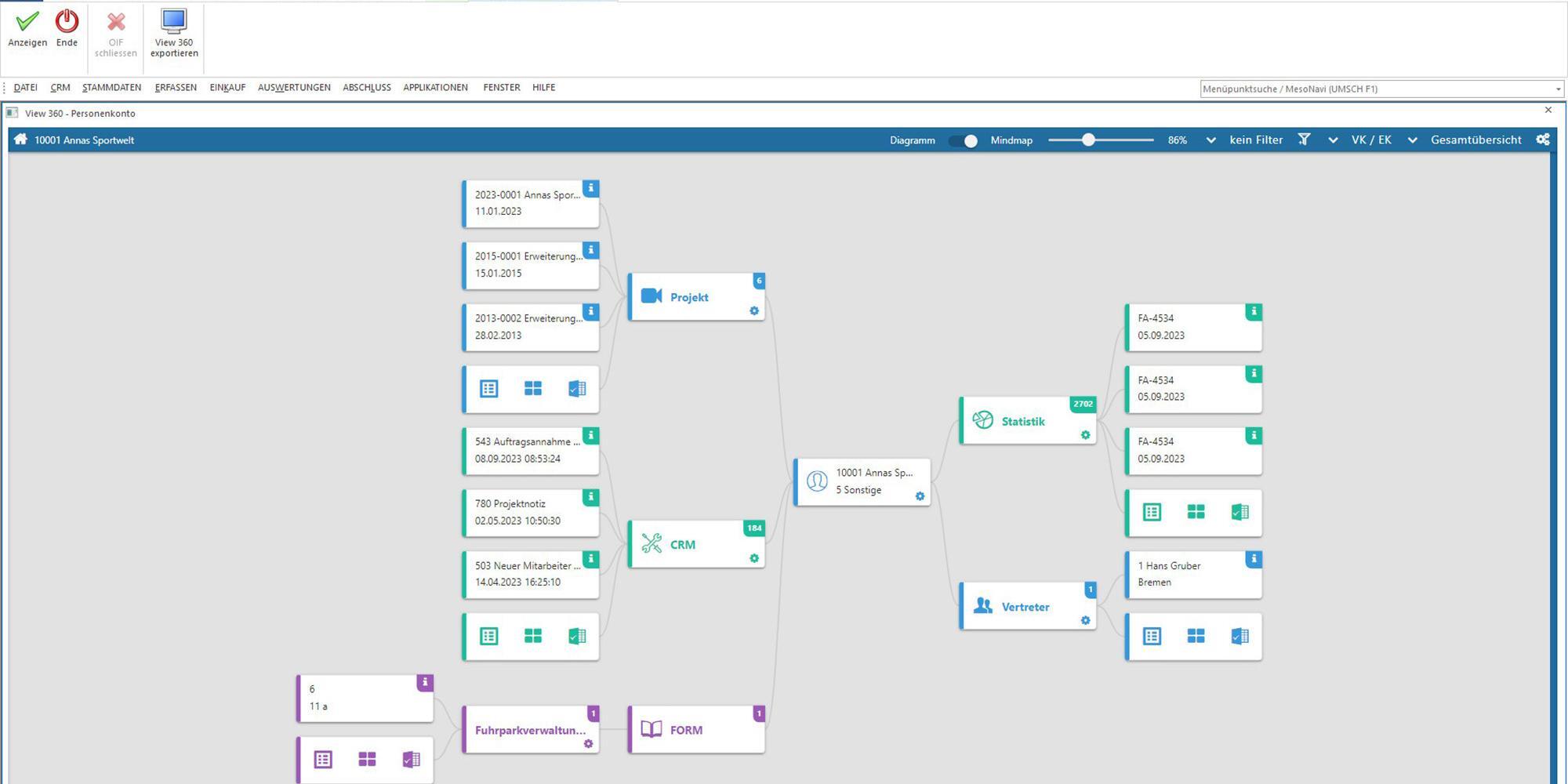1568x784 pixels.
Task: Select the Statistik node
Action: (1028, 421)
